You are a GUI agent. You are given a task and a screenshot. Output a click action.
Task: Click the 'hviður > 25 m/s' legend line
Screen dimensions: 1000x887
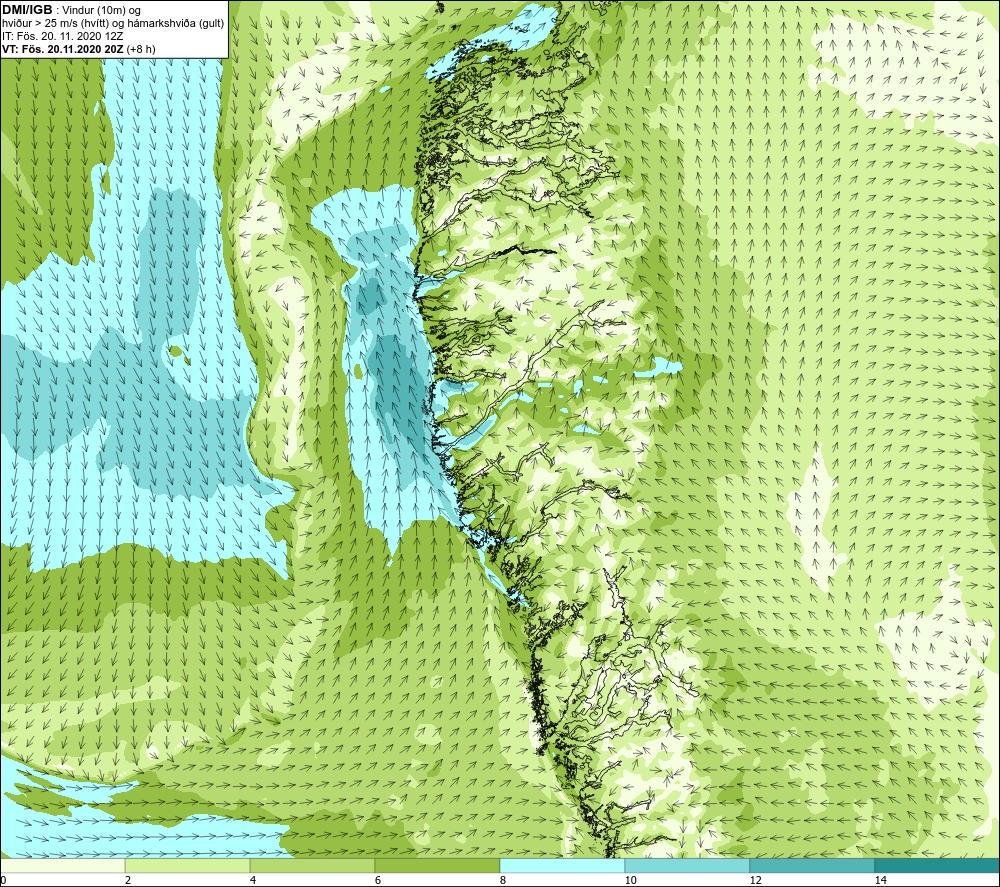click(113, 24)
